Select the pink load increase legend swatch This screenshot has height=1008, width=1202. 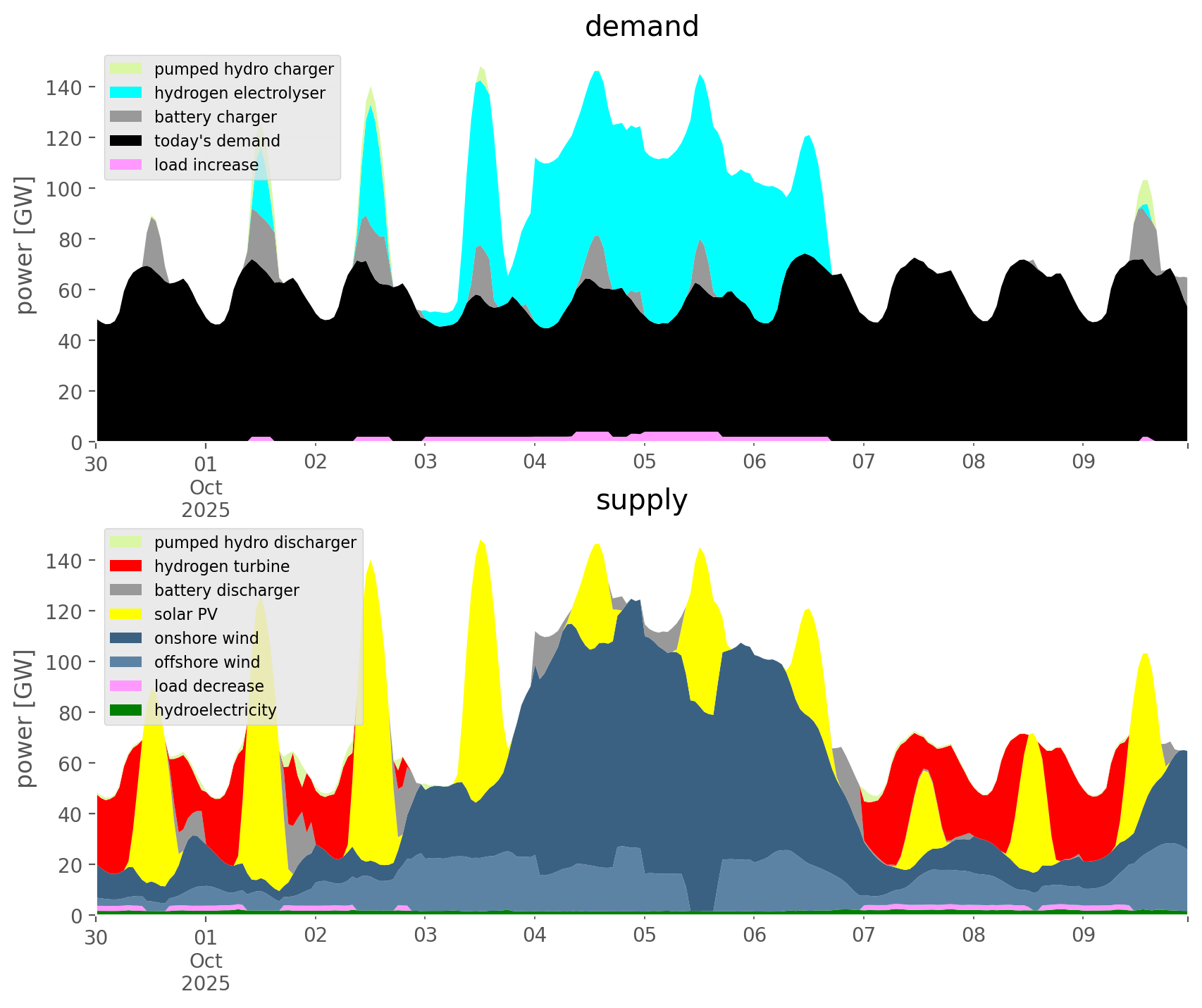point(126,165)
